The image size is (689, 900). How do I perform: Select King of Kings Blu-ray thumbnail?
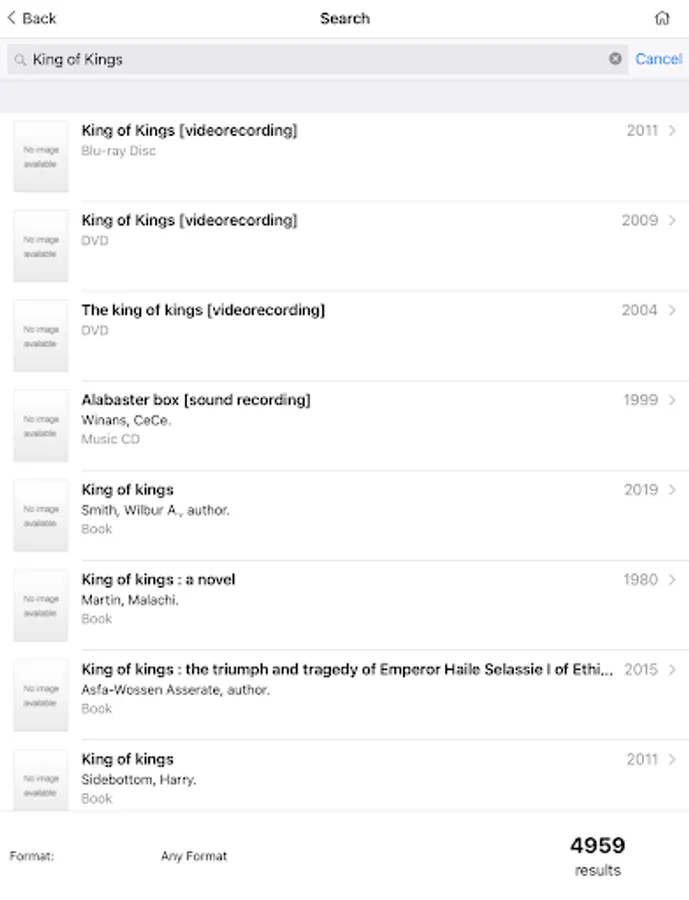[41, 157]
